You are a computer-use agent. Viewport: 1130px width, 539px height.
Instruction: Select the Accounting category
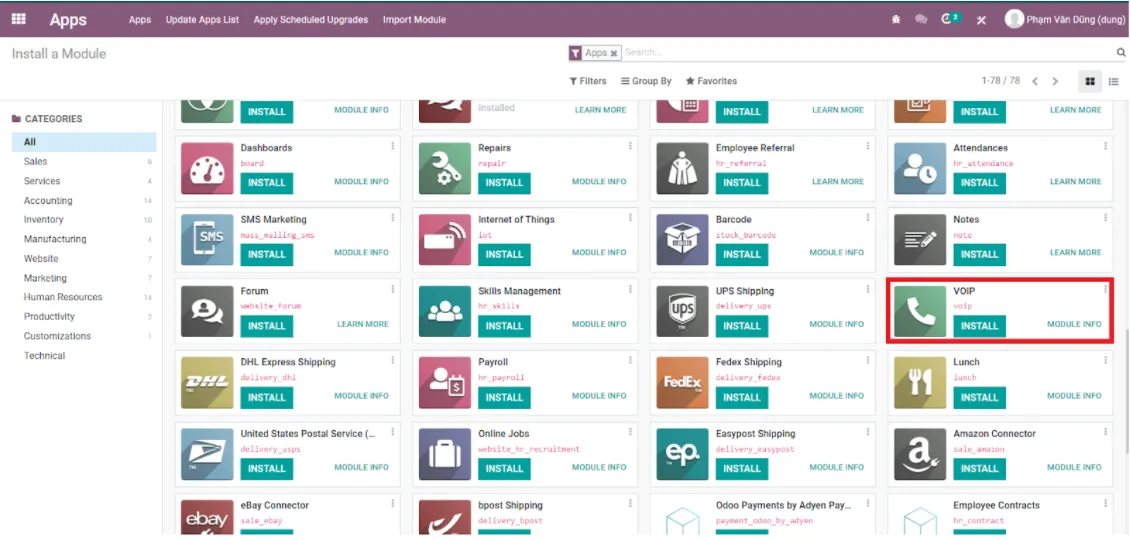tap(84, 200)
